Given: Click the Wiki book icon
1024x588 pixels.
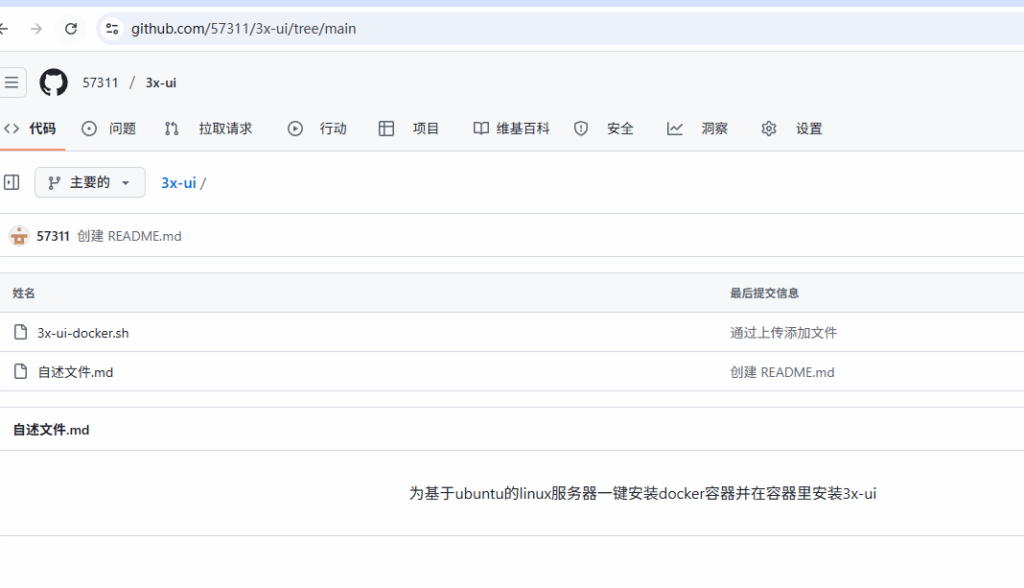Looking at the screenshot, I should coord(481,129).
